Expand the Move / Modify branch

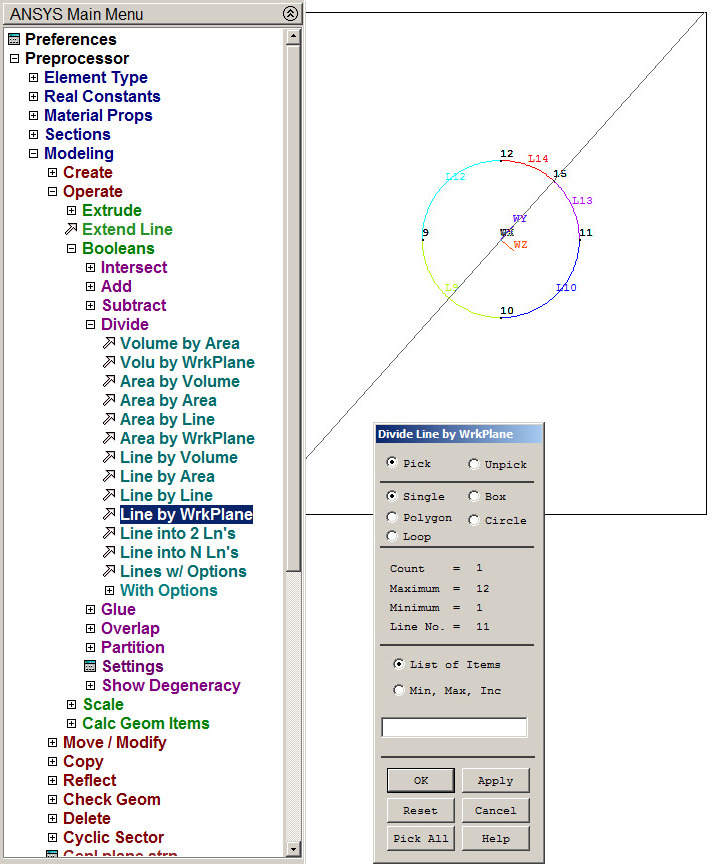52,742
